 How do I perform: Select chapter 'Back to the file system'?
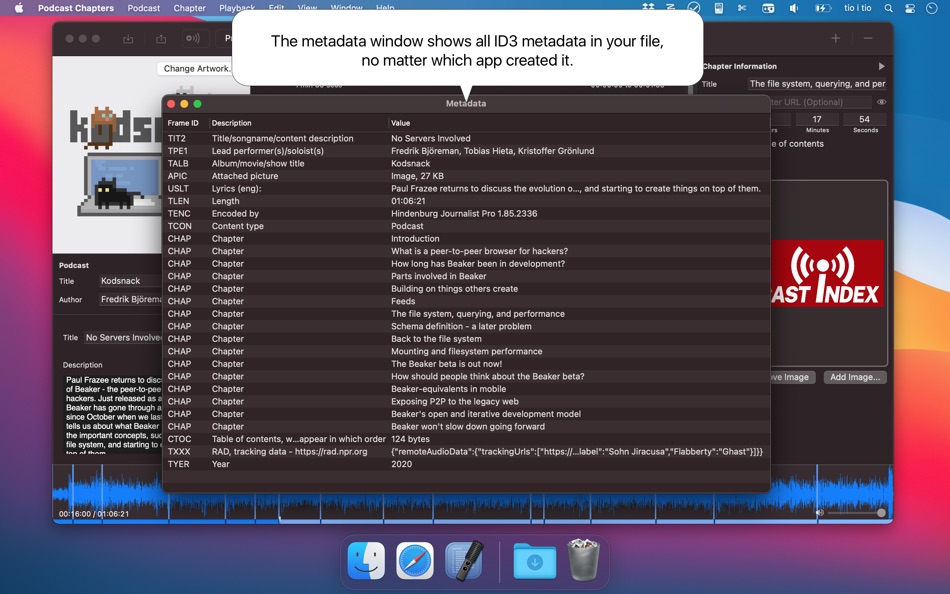click(x=466, y=339)
